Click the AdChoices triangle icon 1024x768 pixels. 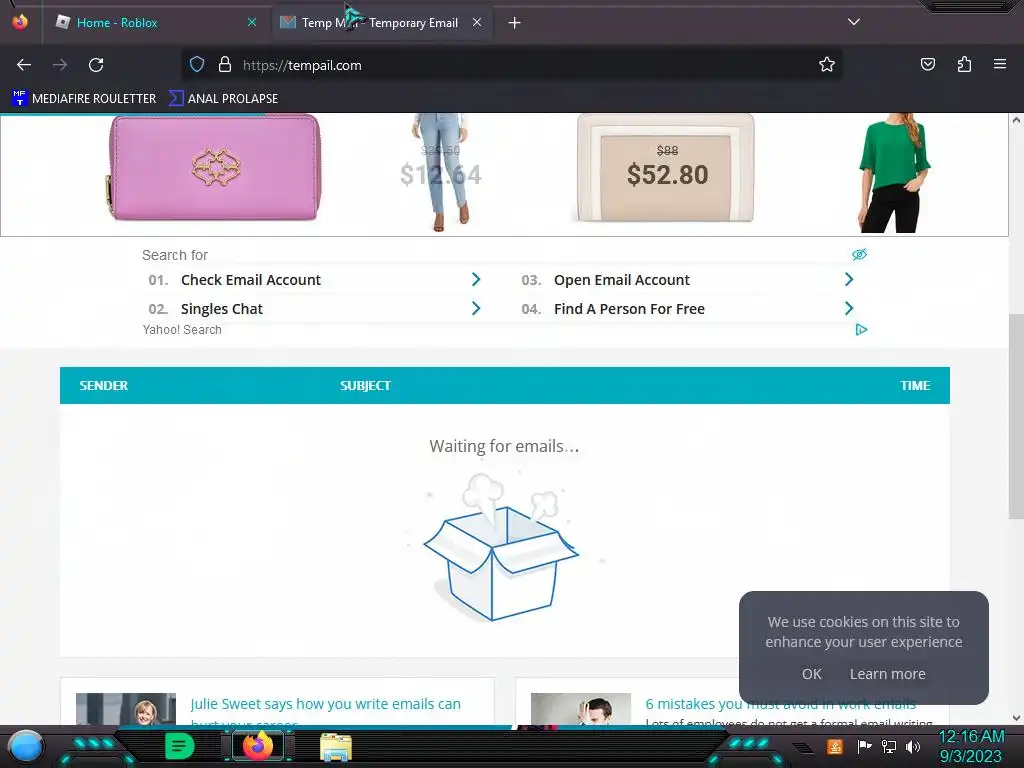[861, 330]
